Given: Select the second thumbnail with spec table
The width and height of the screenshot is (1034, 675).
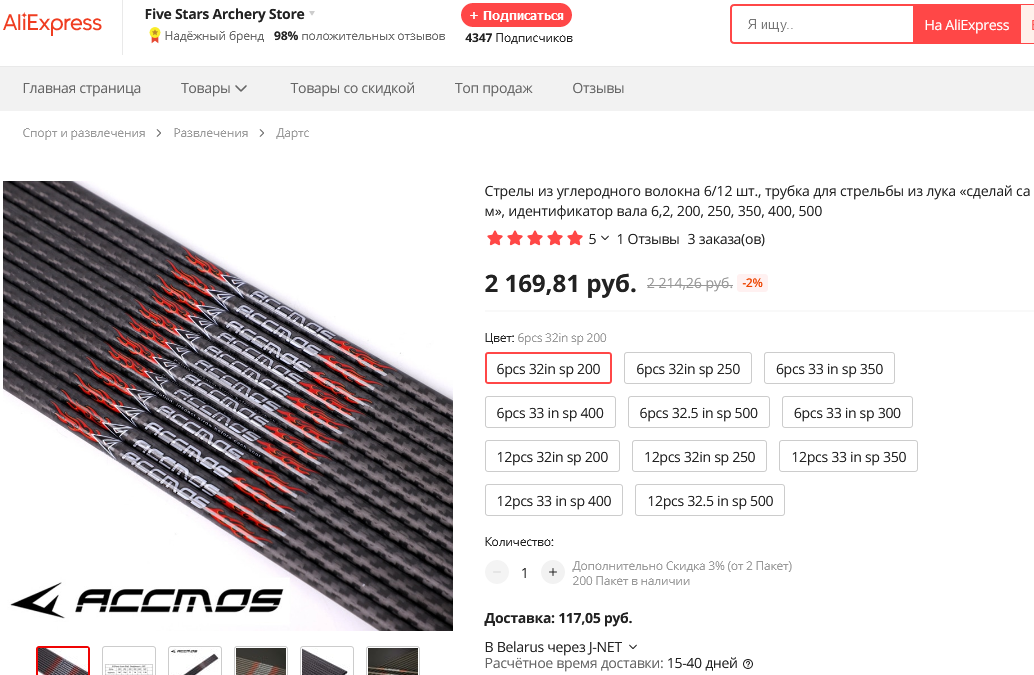Looking at the screenshot, I should pos(129,660).
